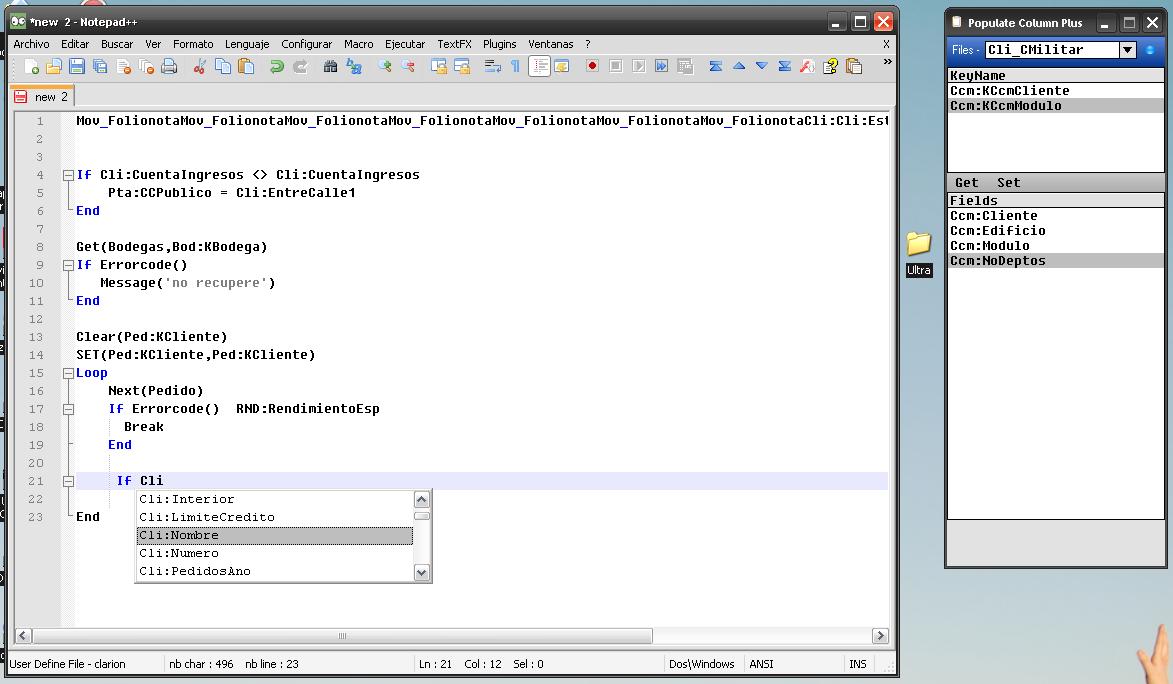Click the Open file folder icon

(53, 67)
